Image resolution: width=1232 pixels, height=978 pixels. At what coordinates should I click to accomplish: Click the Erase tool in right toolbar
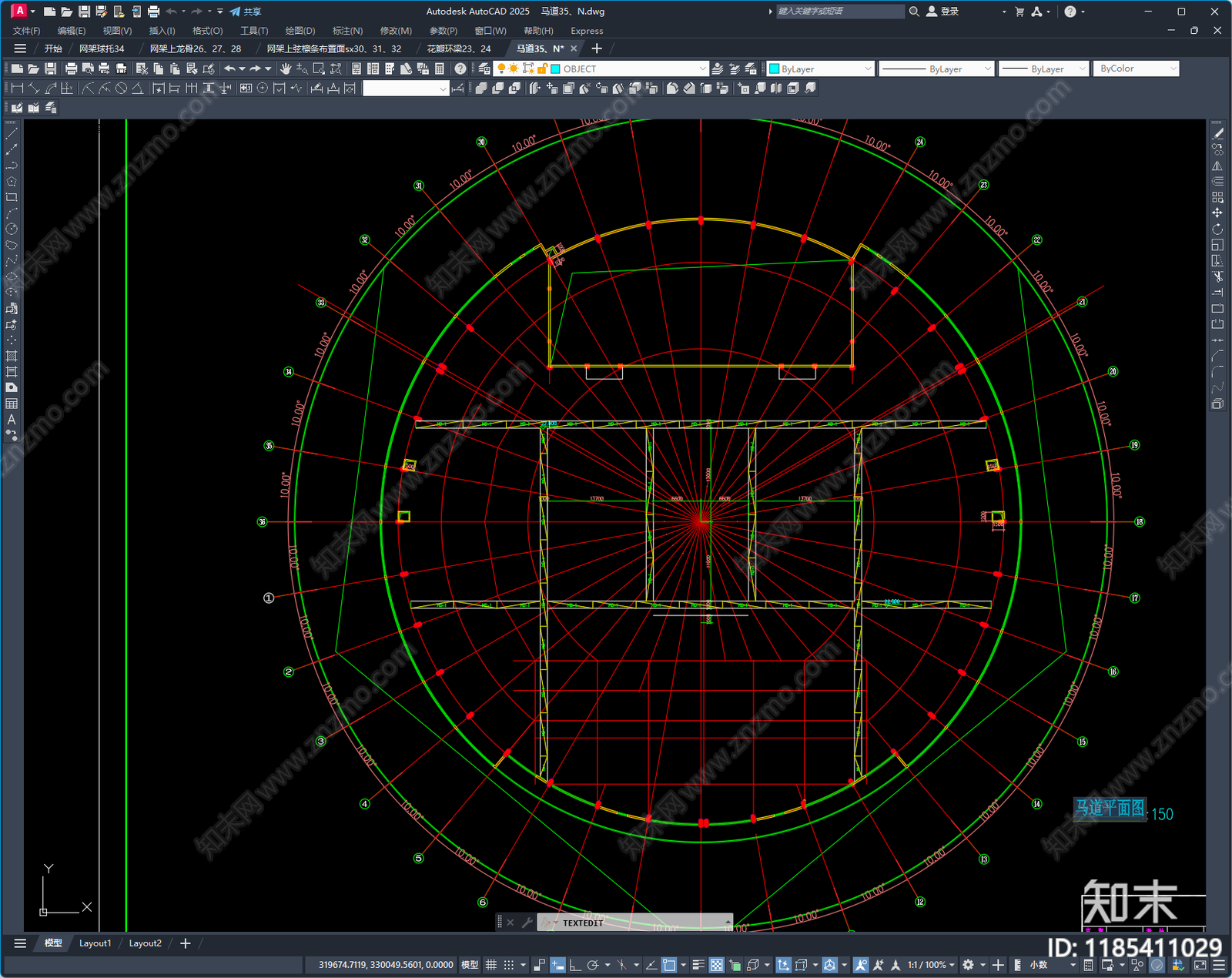coord(1217,133)
